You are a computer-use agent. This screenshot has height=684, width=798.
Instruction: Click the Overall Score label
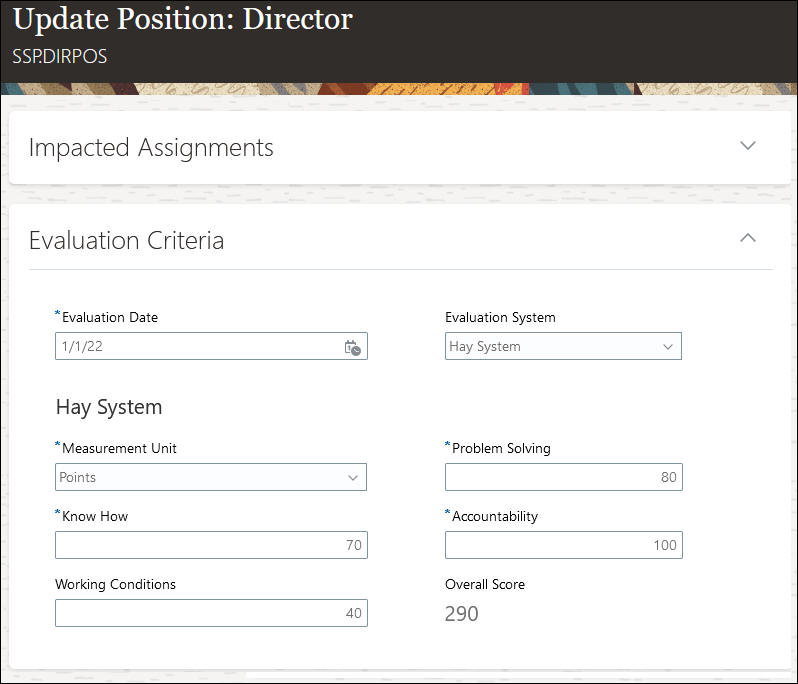[485, 584]
